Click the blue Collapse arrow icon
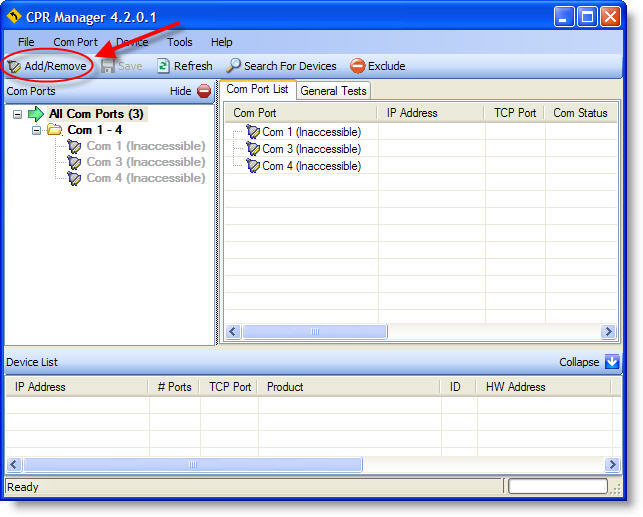Screen dimensions: 643x517 coord(612,362)
